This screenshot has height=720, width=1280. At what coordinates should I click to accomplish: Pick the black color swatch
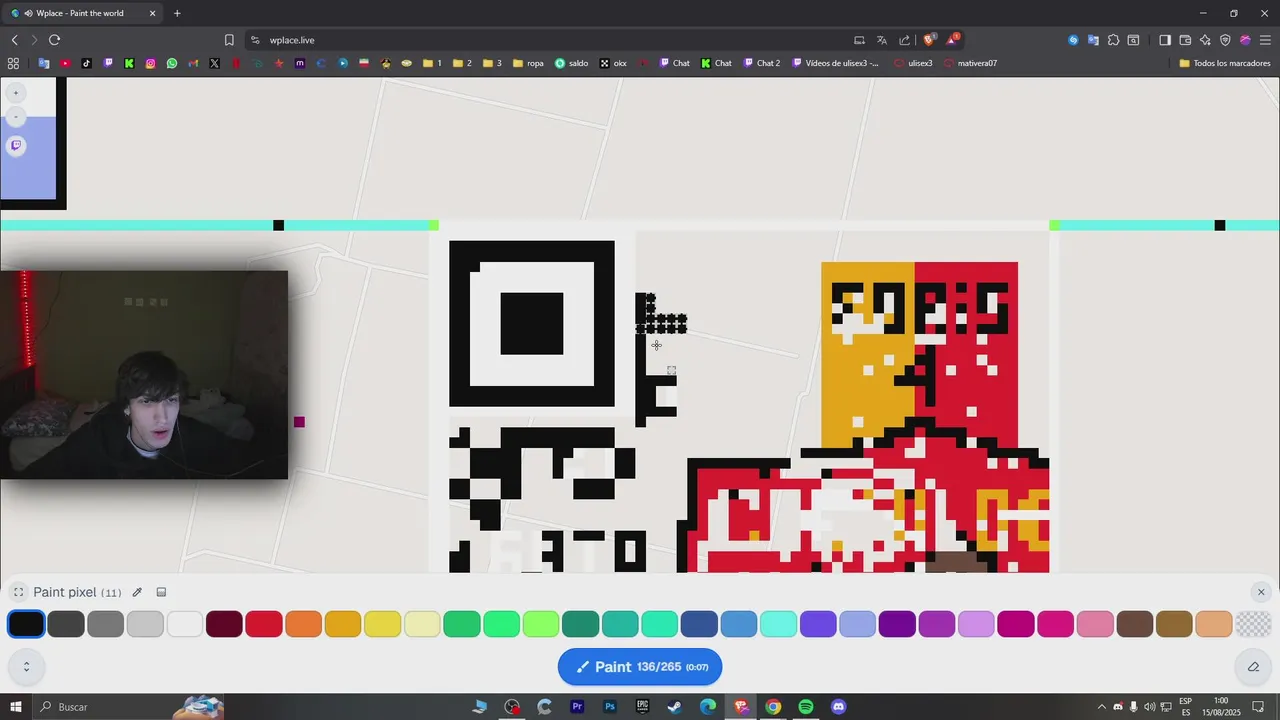tap(26, 624)
